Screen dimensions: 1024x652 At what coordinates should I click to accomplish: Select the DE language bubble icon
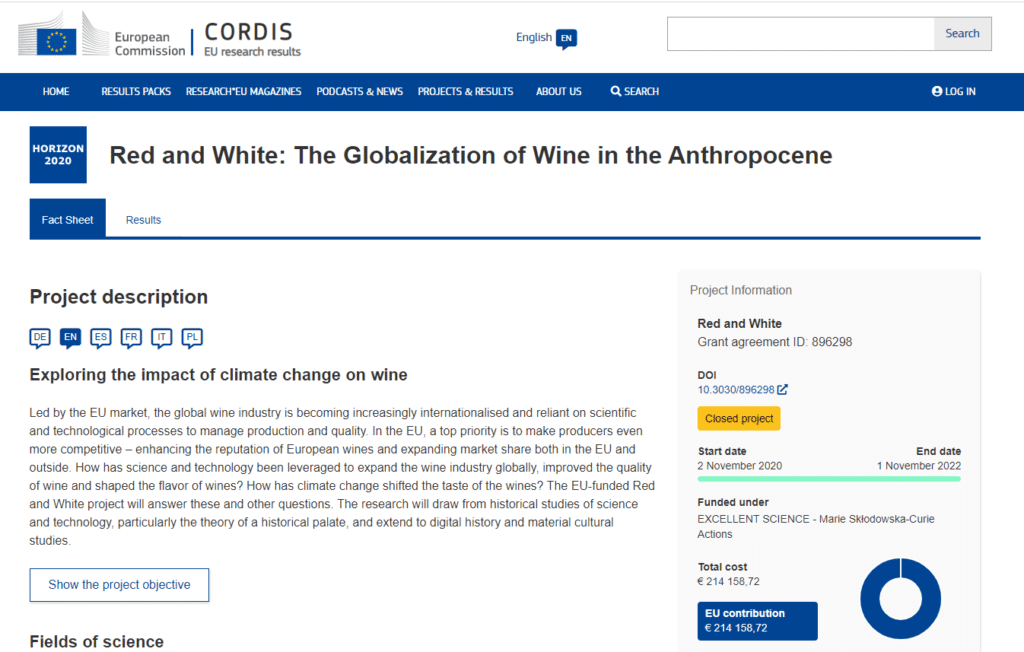(x=40, y=338)
